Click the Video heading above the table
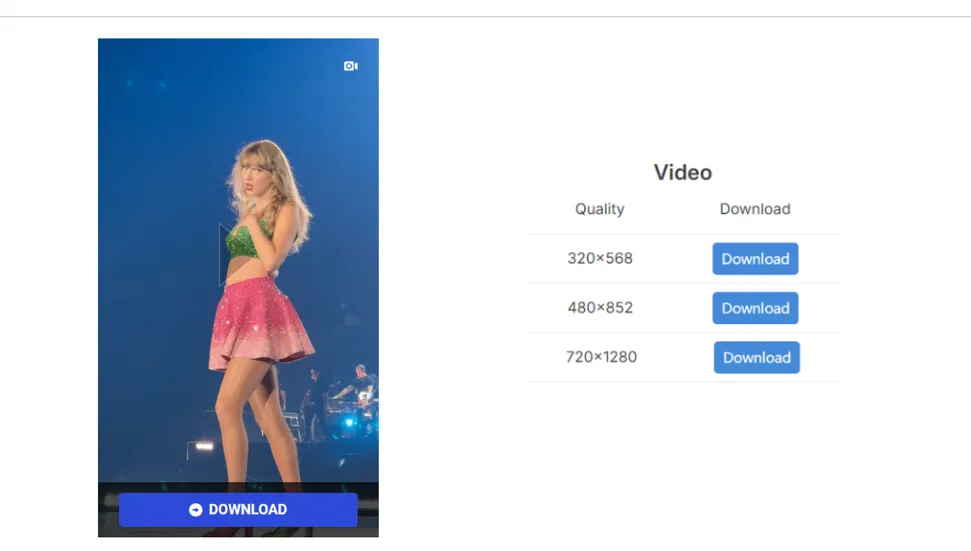971x551 pixels. pos(683,172)
